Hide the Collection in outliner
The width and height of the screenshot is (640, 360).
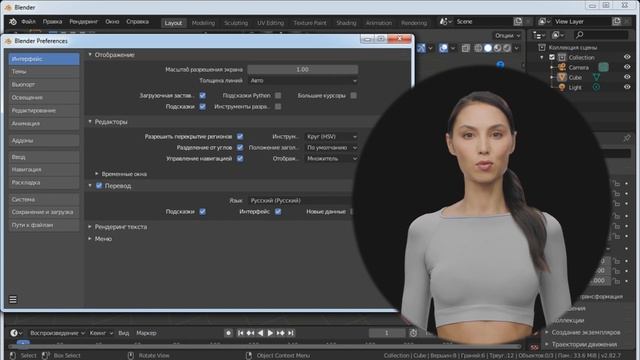point(627,57)
